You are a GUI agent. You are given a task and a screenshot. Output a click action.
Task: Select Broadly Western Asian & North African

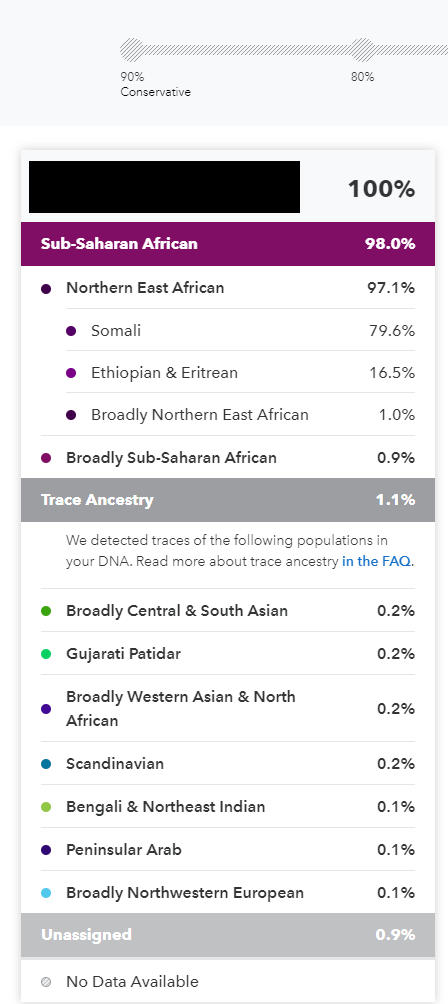228,708
